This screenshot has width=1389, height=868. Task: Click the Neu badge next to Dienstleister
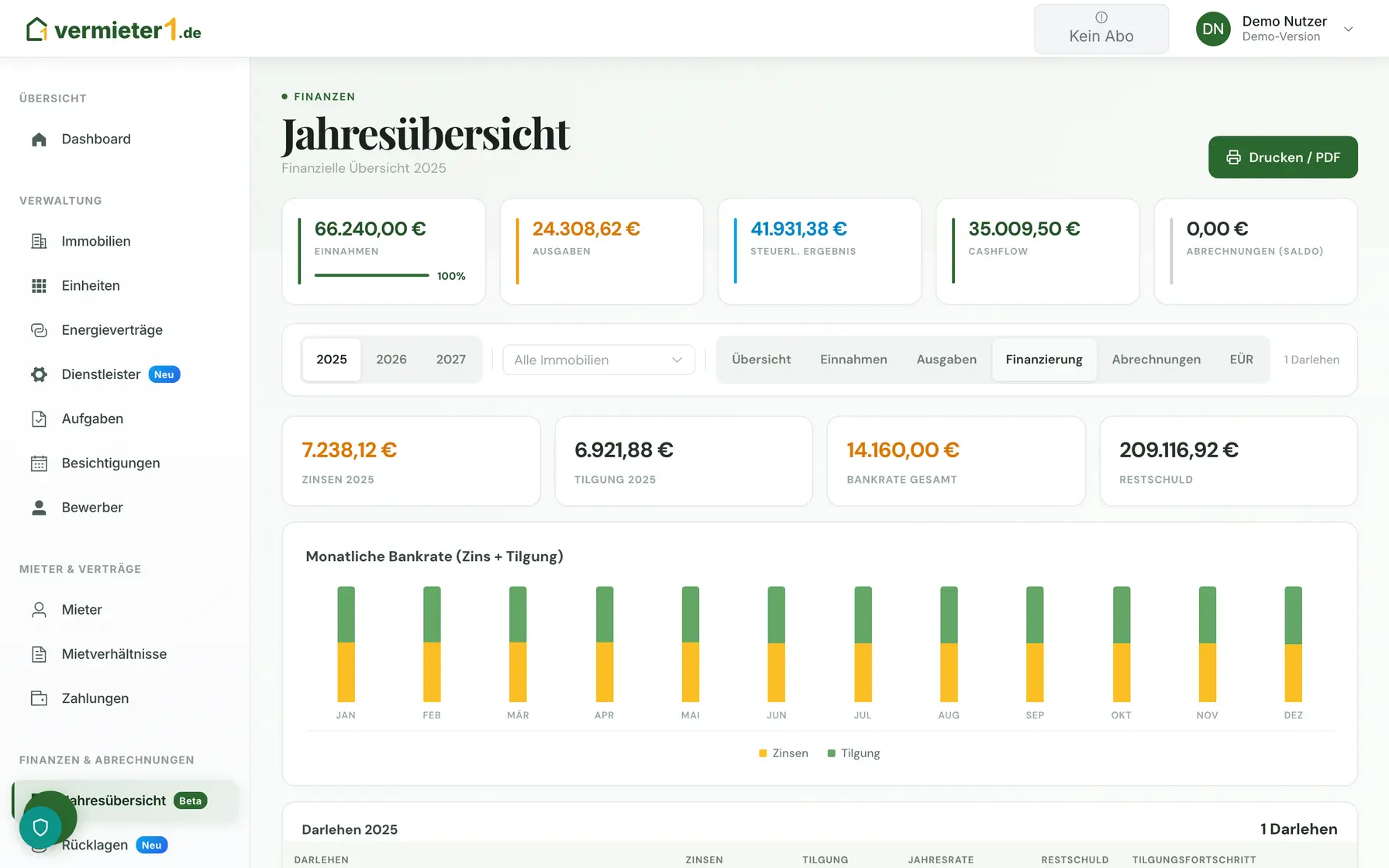pos(164,374)
